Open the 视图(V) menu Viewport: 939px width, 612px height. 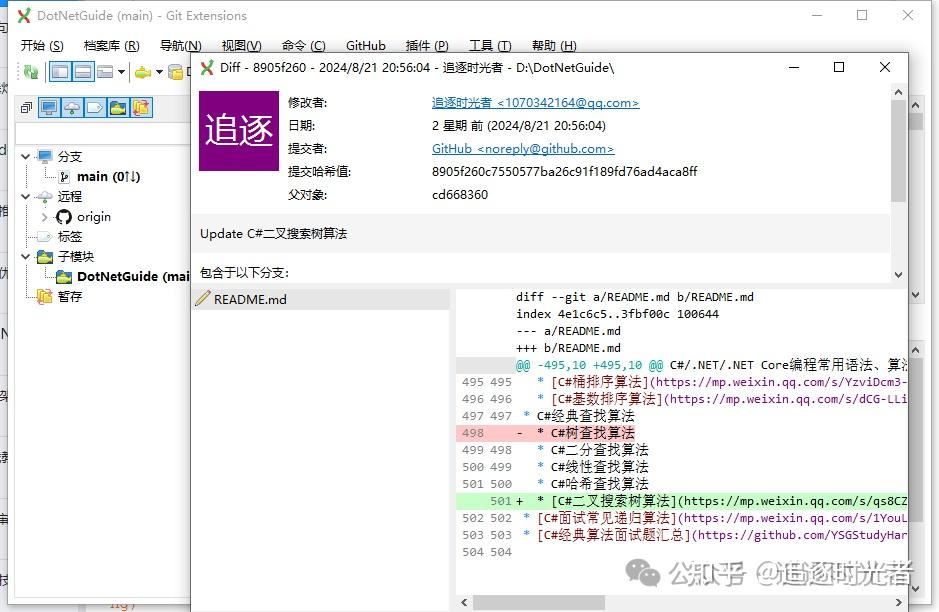click(241, 46)
